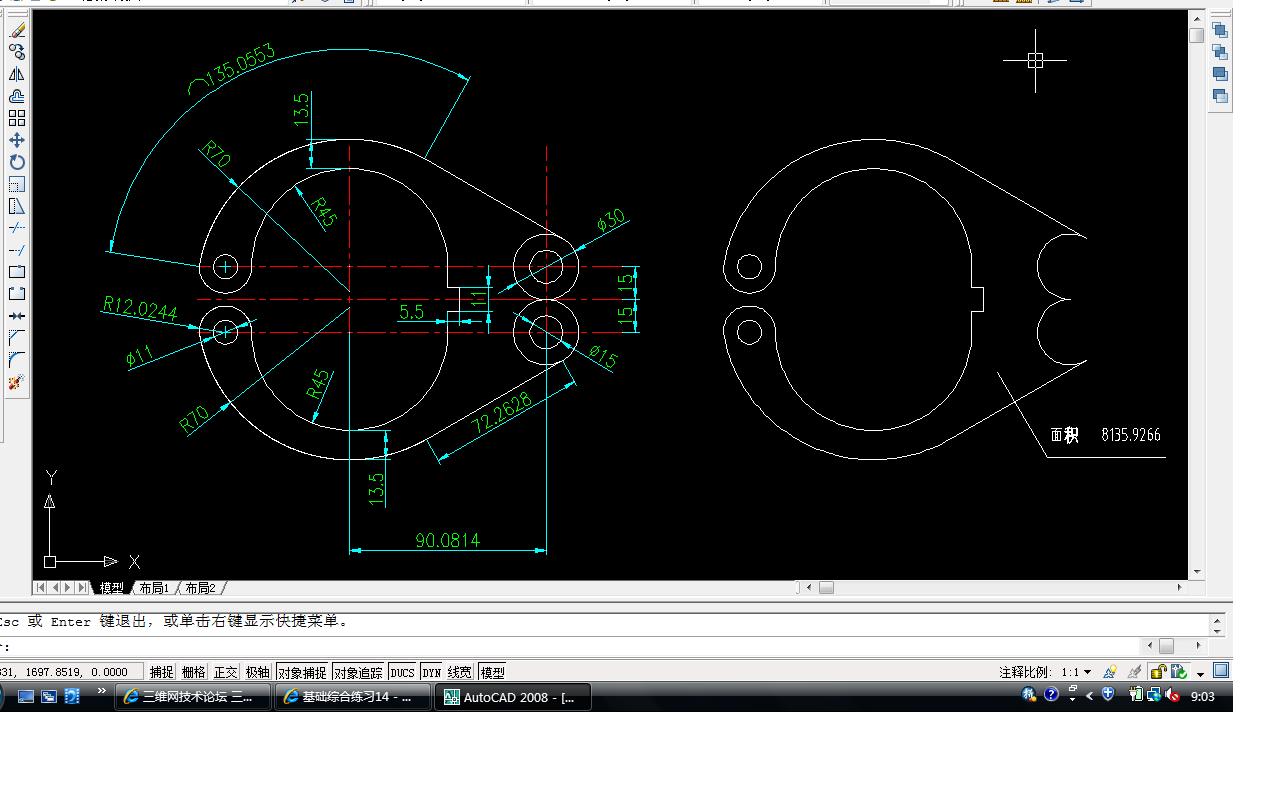The height and width of the screenshot is (800, 1280).
Task: Toggle 极轴 polar tracking
Action: point(258,672)
